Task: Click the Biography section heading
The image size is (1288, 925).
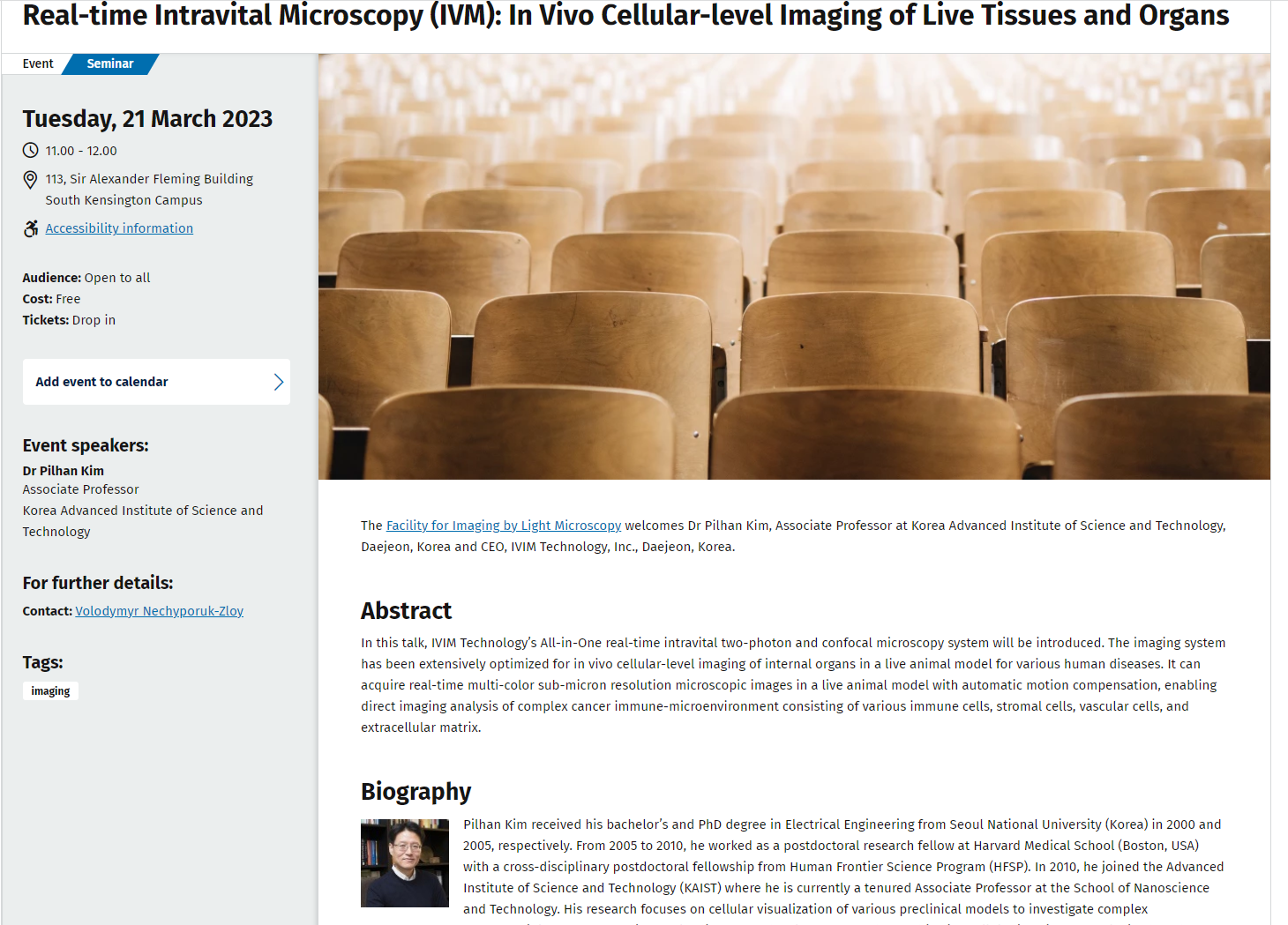Action: pyautogui.click(x=416, y=792)
